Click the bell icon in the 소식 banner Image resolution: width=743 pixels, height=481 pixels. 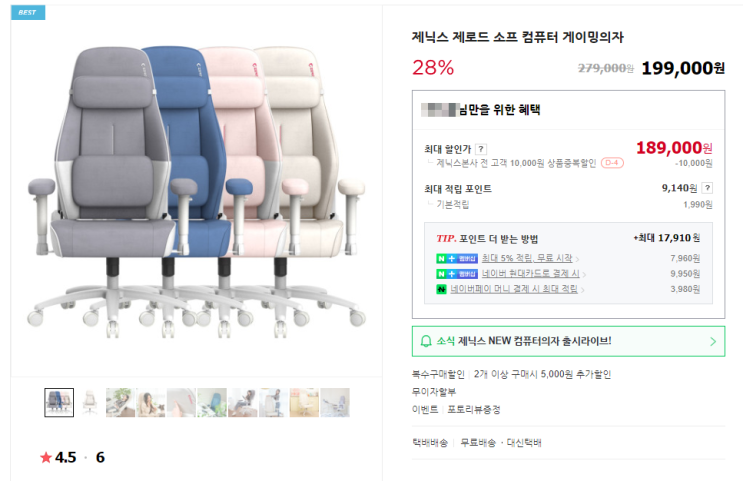[x=426, y=341]
